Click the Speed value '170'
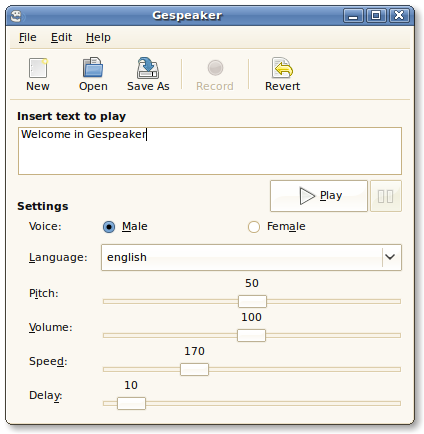 (194, 351)
